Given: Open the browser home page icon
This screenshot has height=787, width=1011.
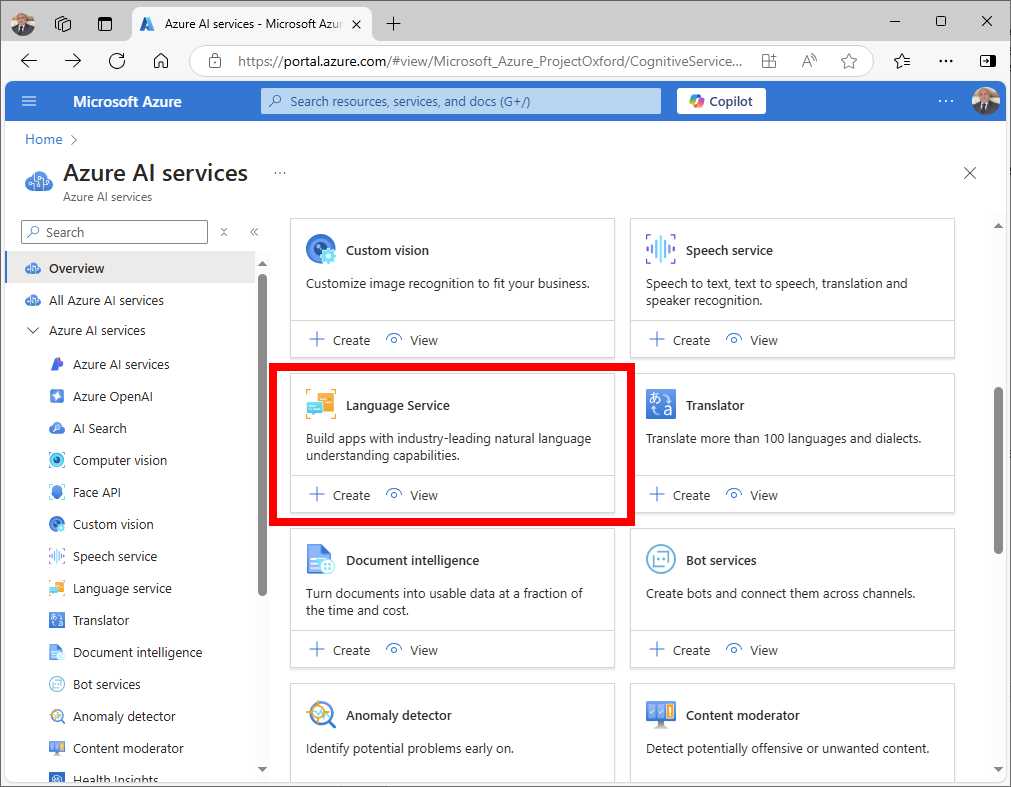Looking at the screenshot, I should (x=161, y=61).
